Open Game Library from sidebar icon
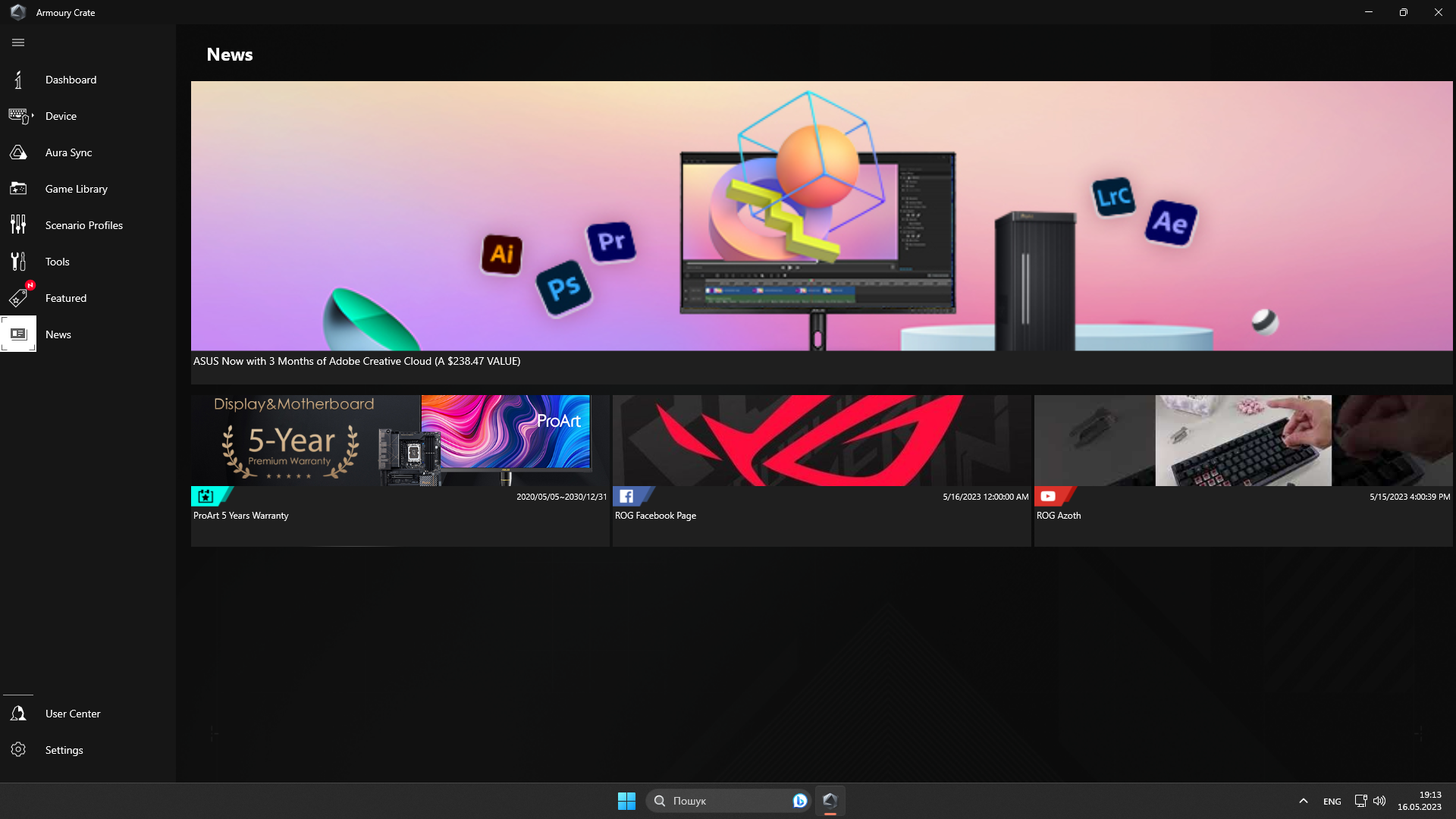 18,189
